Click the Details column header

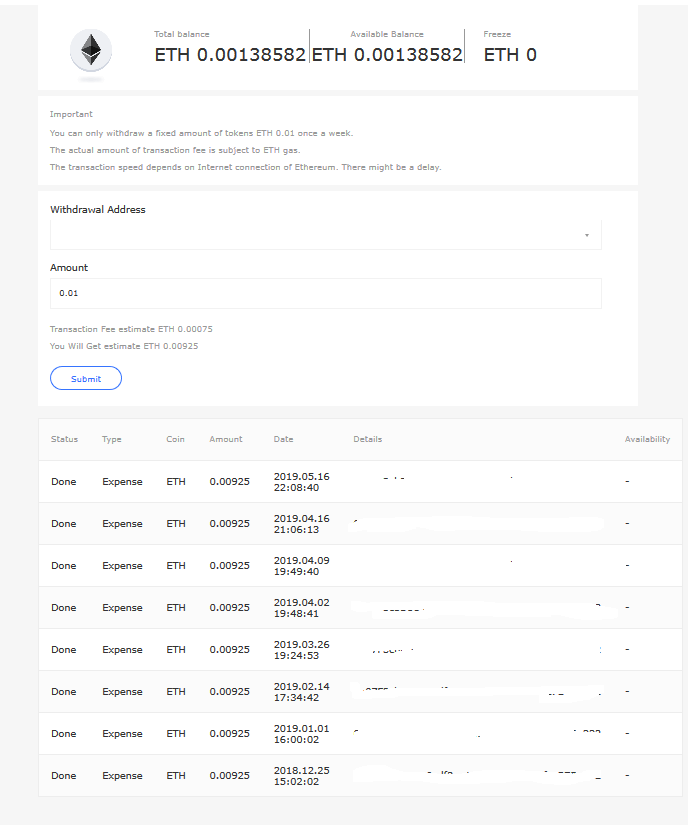pos(368,439)
